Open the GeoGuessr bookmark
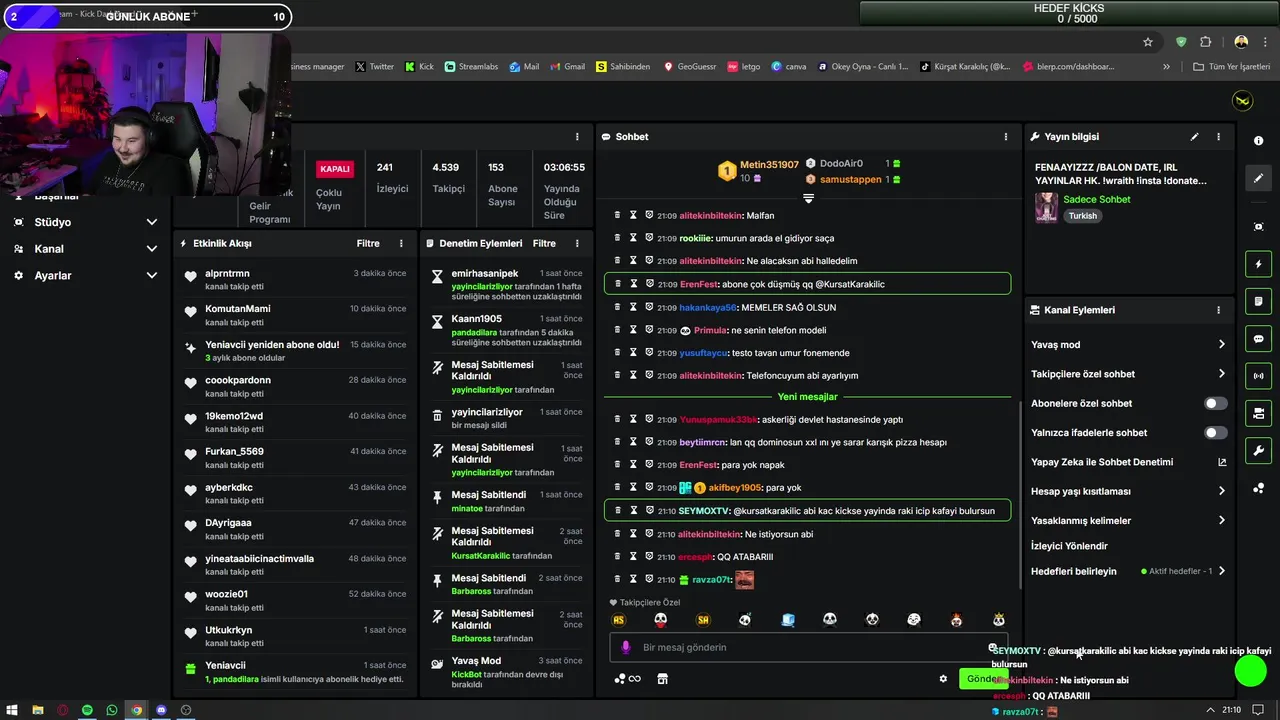Screen dimensions: 1280x720 [x=689, y=67]
